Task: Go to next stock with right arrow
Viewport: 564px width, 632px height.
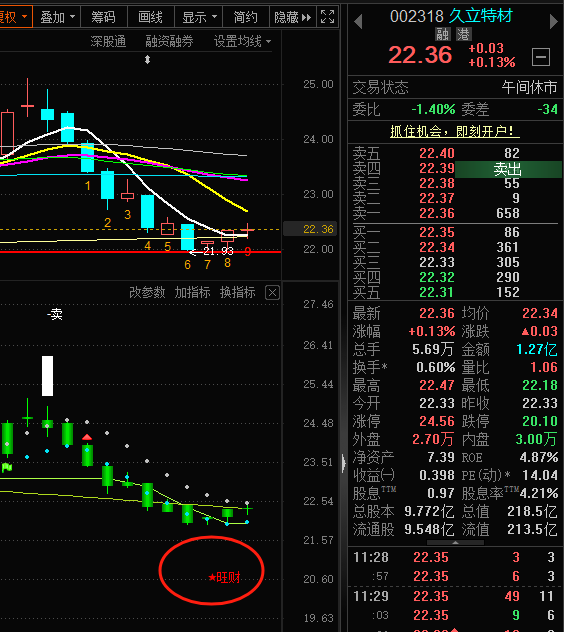Action: 554,21
